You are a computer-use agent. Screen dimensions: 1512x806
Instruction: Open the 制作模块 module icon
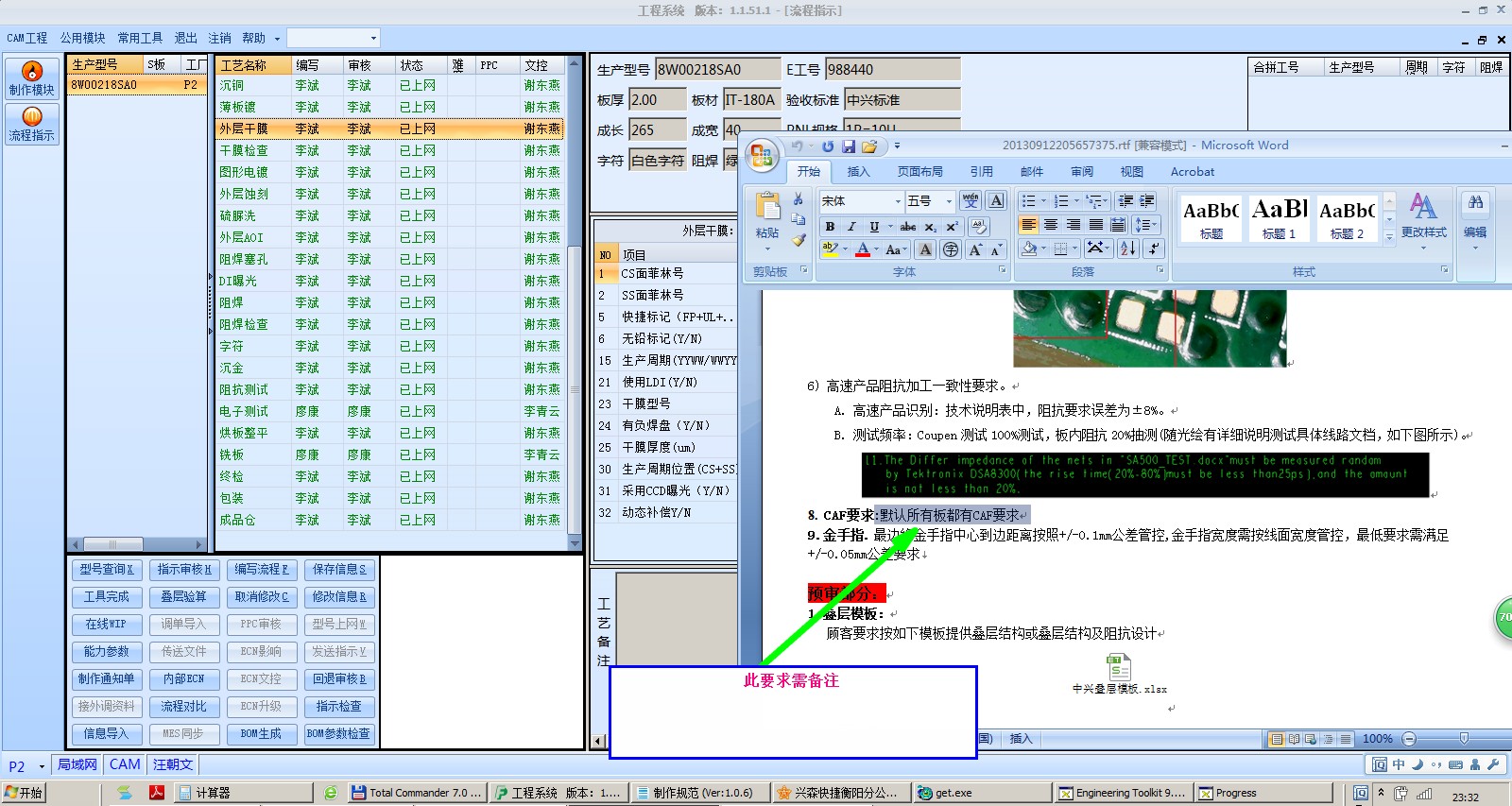32,78
